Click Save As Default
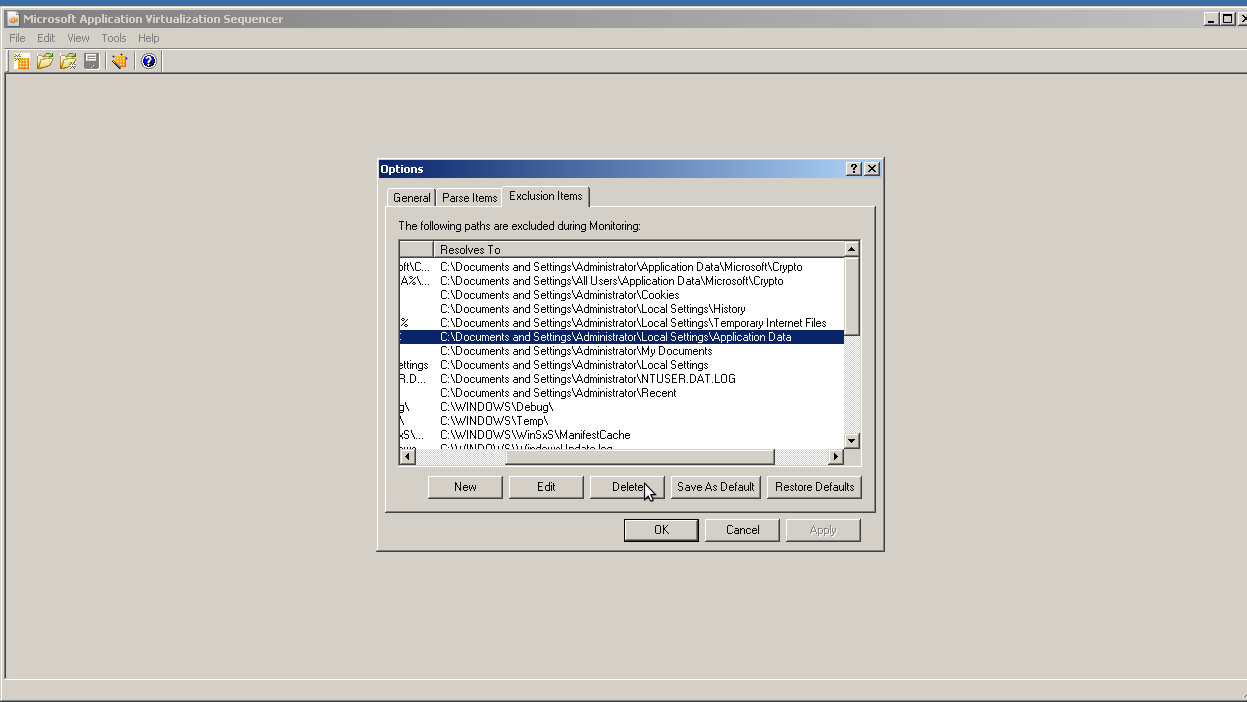Viewport: 1247px width, 702px height. coord(716,487)
